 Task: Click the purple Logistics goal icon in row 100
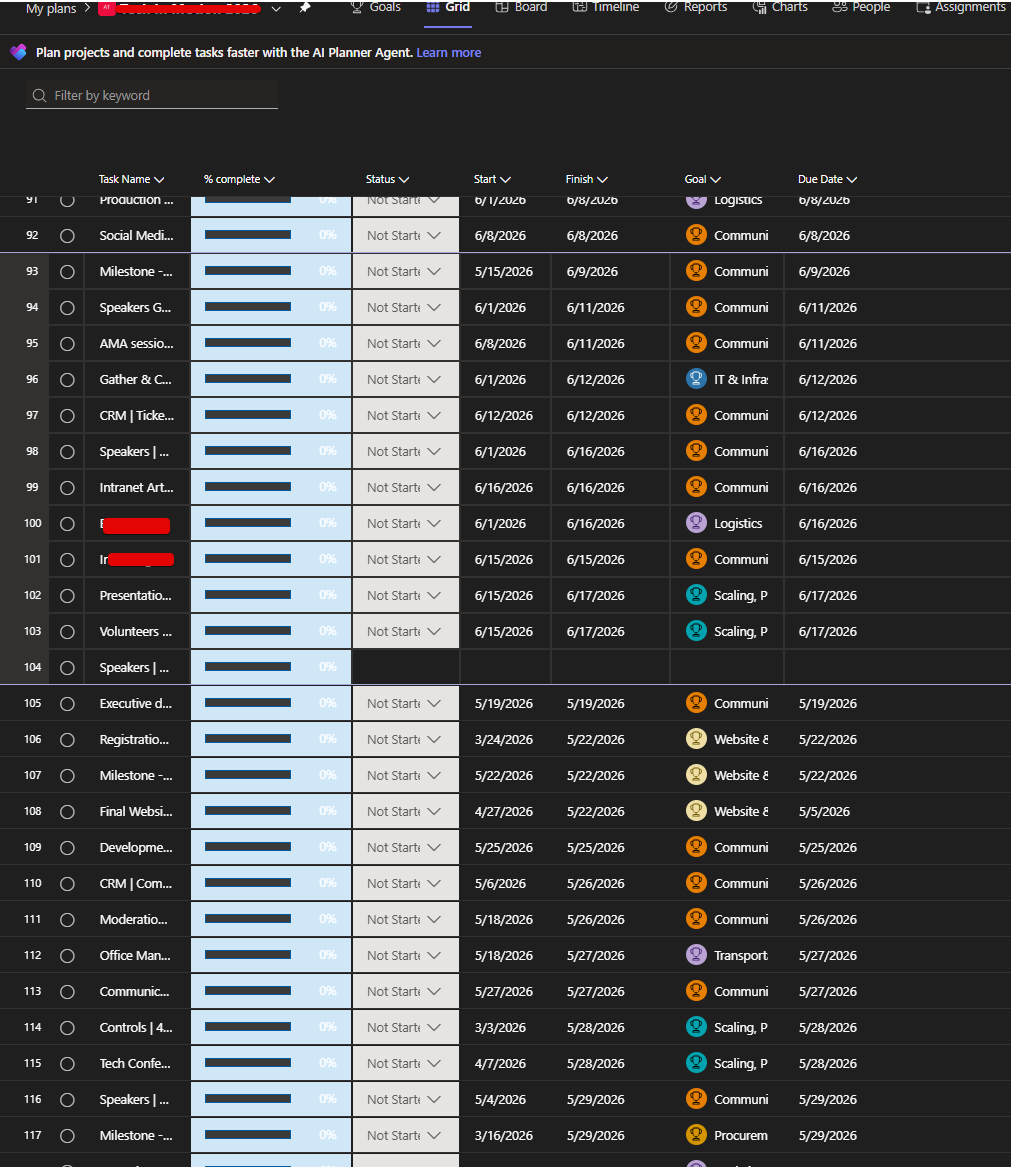coord(696,522)
